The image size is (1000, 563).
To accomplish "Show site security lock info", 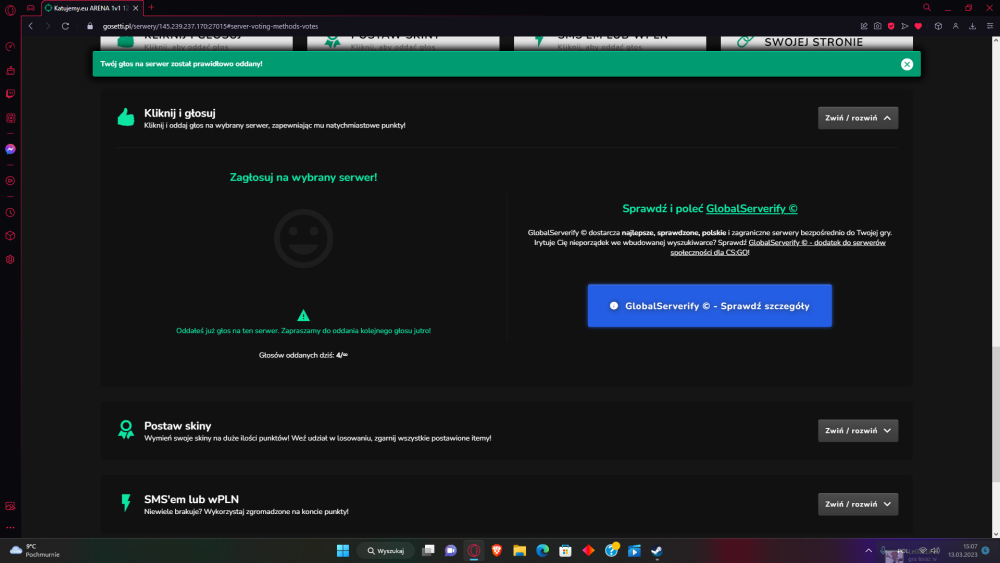I will 90,26.
